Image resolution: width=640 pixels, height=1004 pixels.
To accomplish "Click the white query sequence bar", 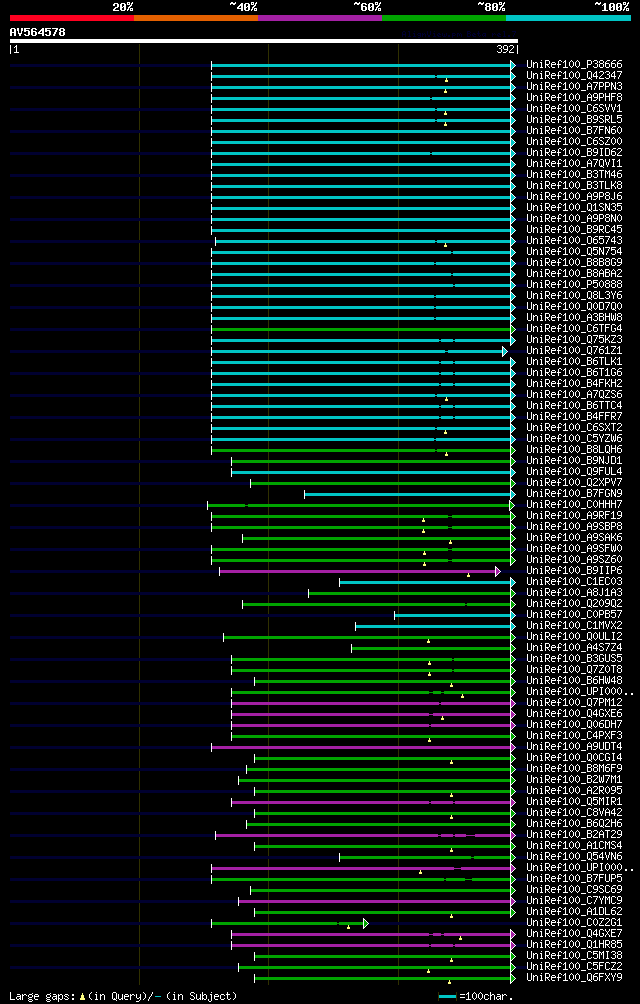I will click(263, 41).
